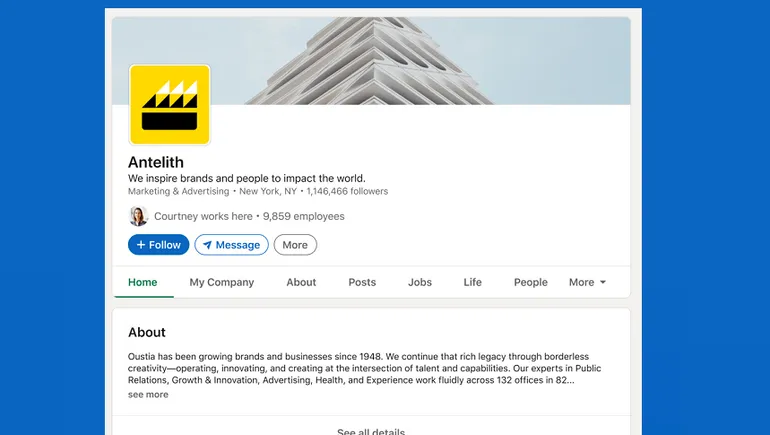Go to the About tab

pos(301,282)
